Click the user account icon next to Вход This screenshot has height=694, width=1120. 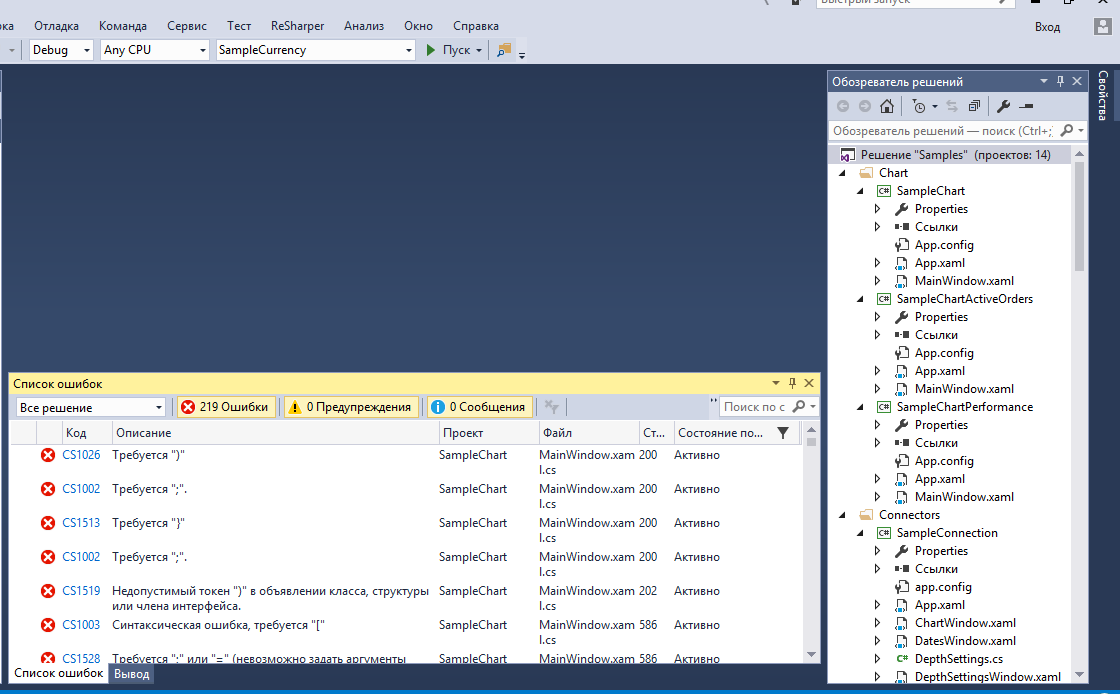(1096, 26)
